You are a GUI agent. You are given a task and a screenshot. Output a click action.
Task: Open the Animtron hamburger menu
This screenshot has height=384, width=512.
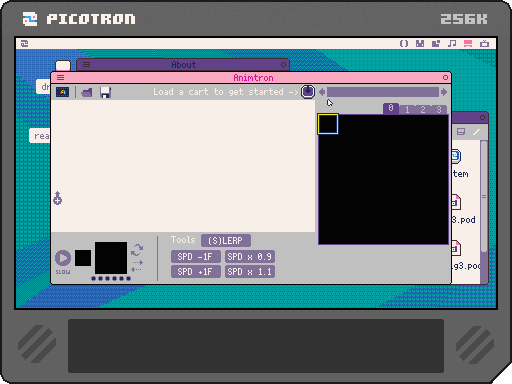tap(60, 78)
